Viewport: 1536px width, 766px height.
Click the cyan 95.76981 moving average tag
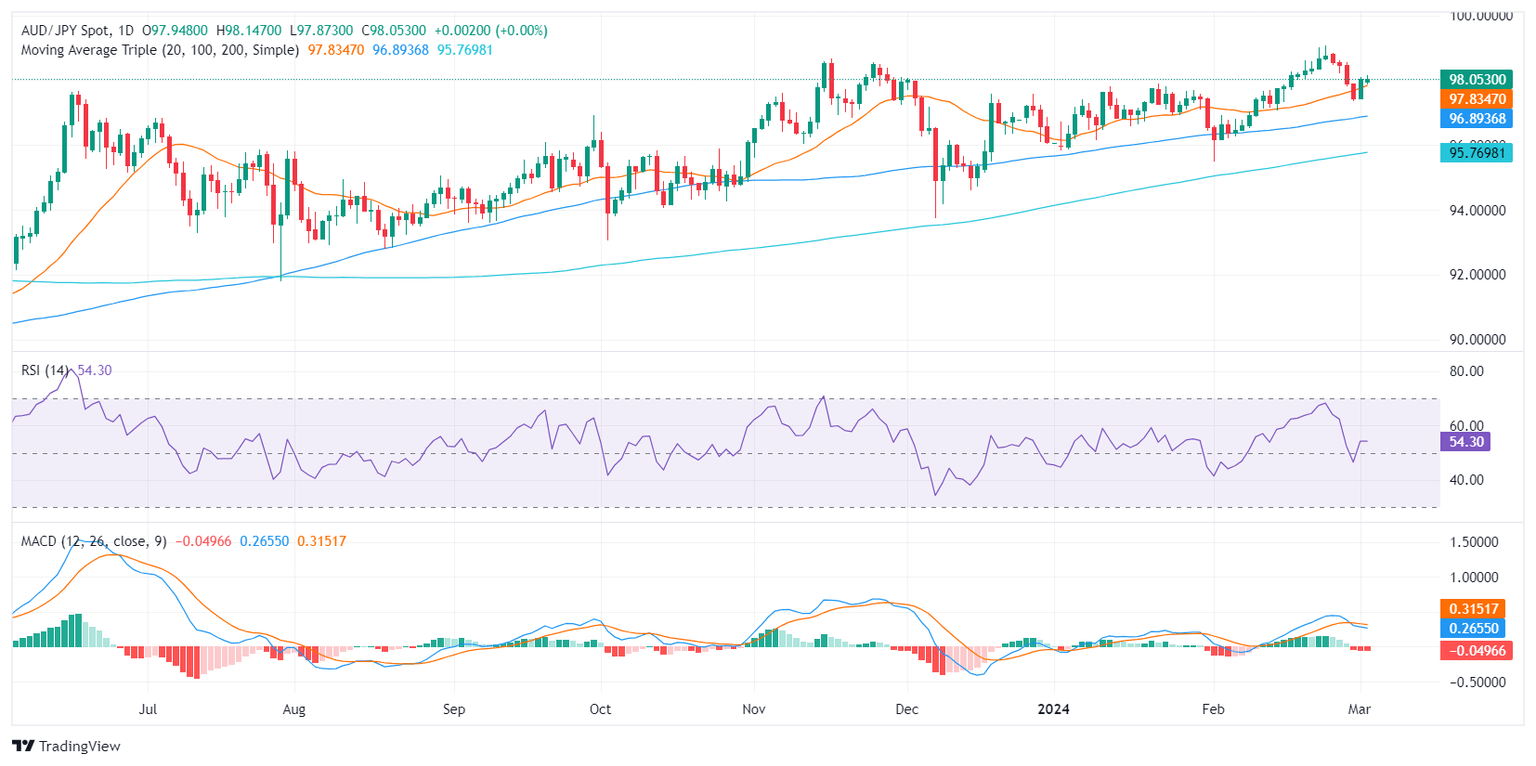tap(1476, 152)
